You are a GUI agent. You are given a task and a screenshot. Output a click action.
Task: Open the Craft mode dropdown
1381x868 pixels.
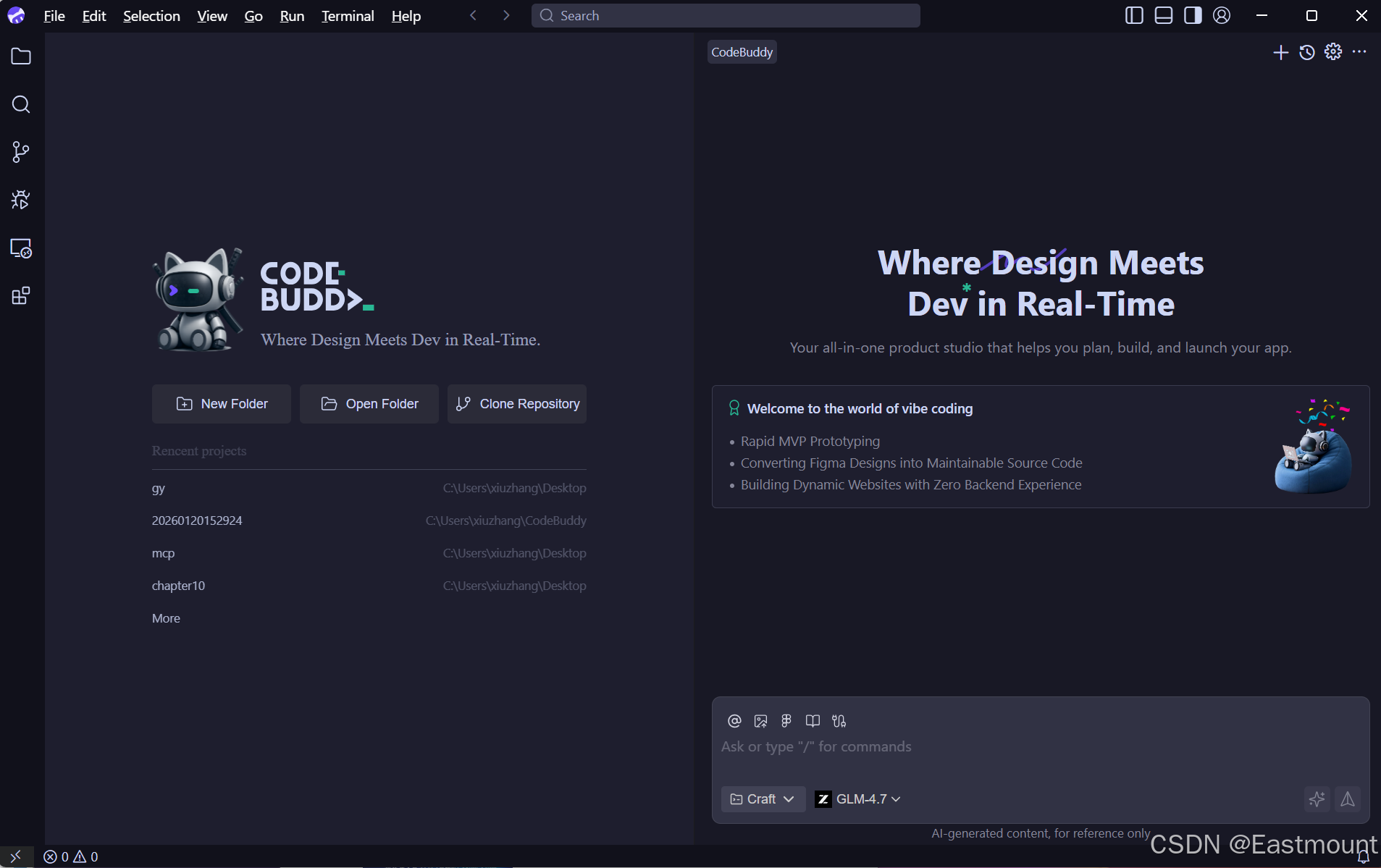point(763,799)
